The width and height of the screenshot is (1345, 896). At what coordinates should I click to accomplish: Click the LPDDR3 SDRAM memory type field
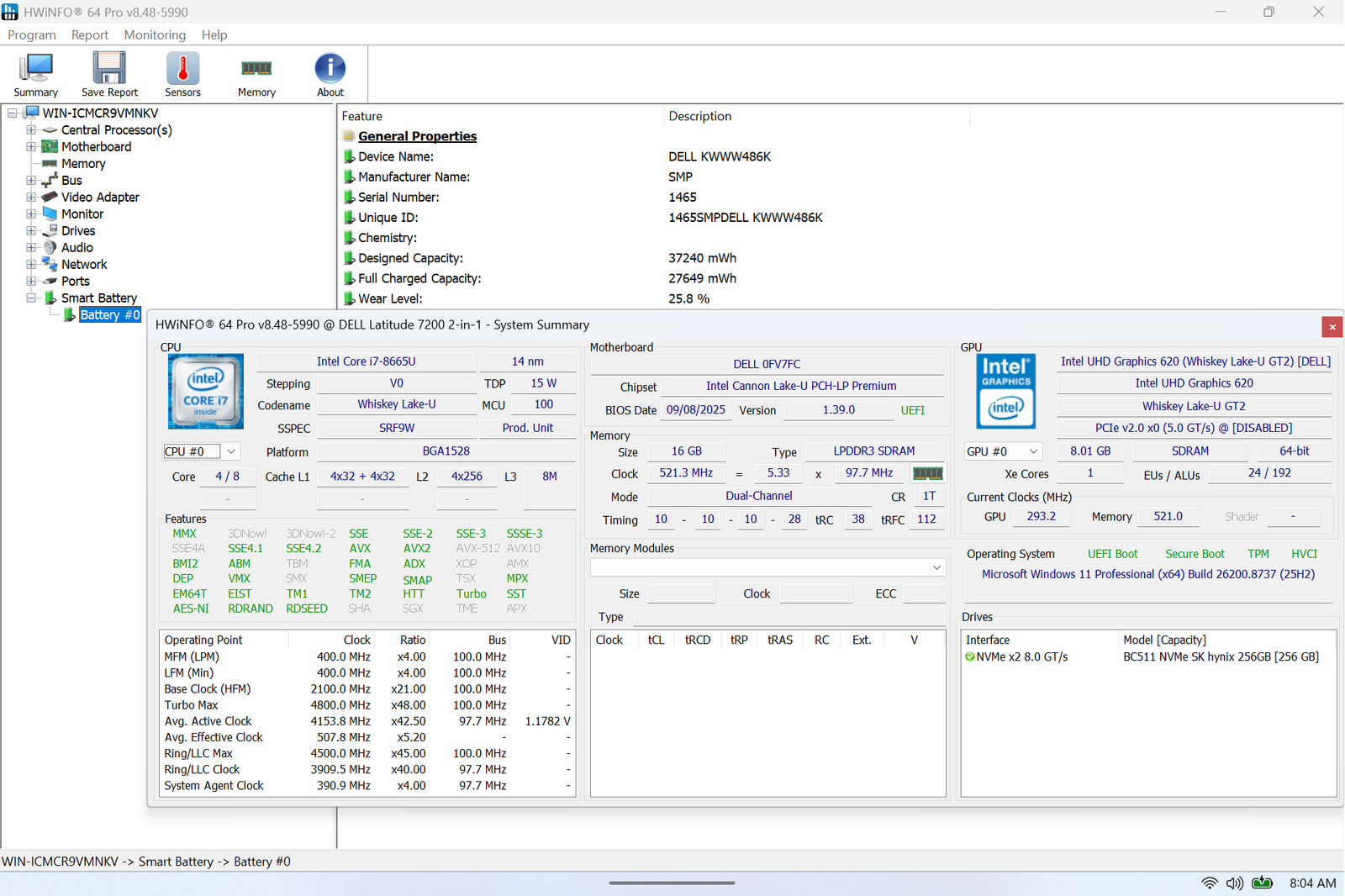tap(874, 451)
